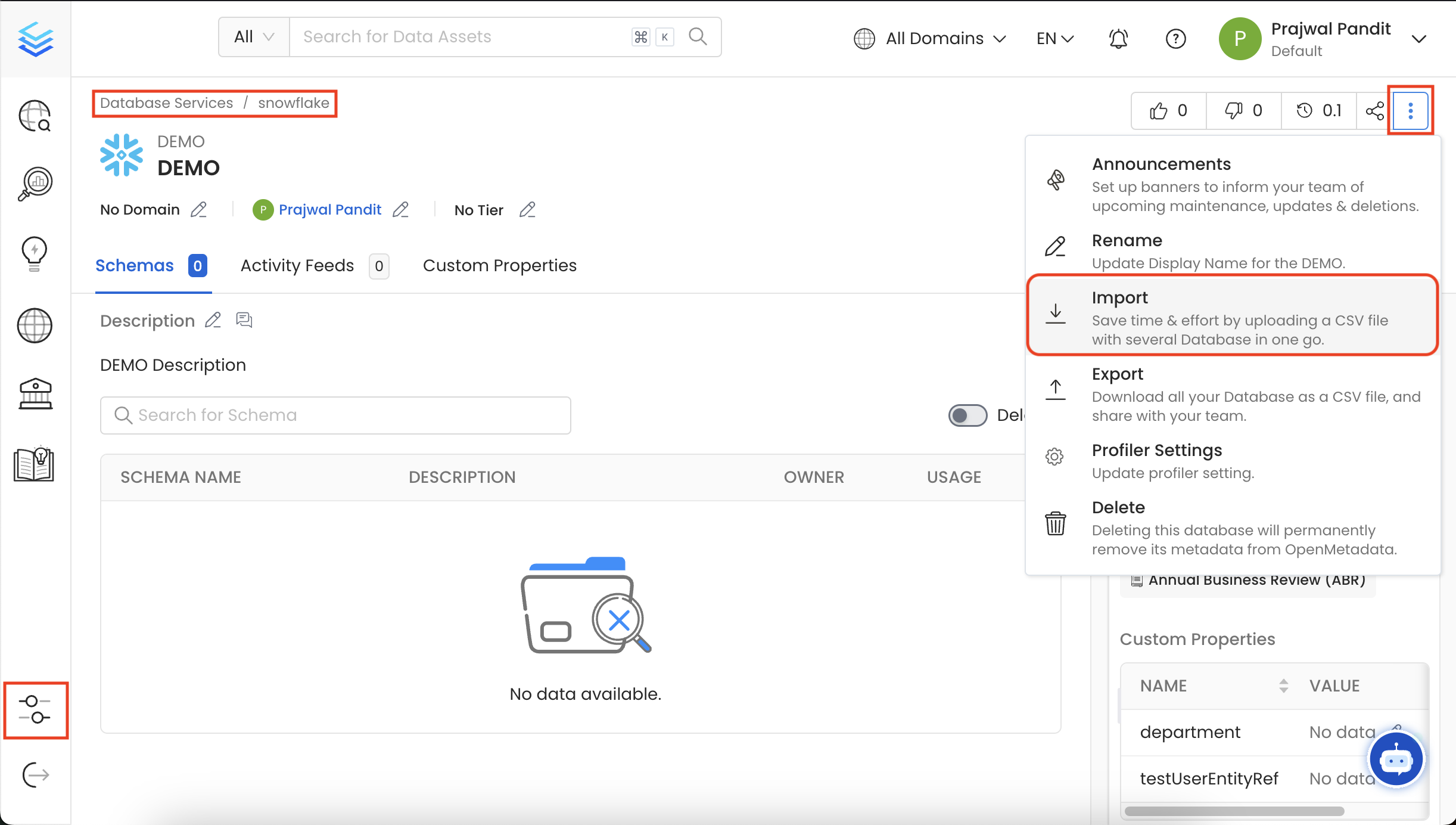The image size is (1456, 825).
Task: Open the Domains globe icon
Action: pos(34,325)
